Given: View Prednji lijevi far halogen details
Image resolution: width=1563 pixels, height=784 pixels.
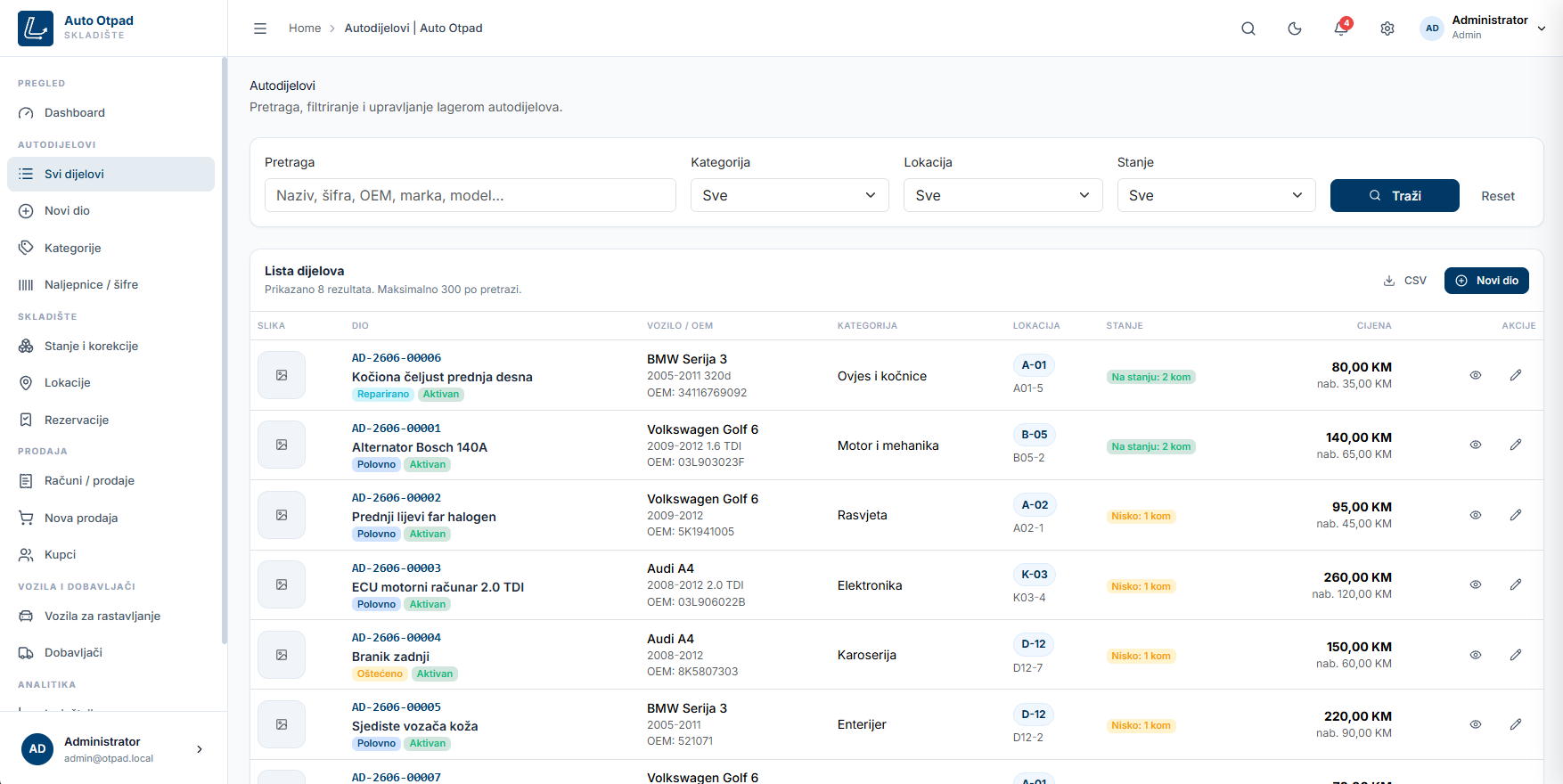Looking at the screenshot, I should [1476, 515].
